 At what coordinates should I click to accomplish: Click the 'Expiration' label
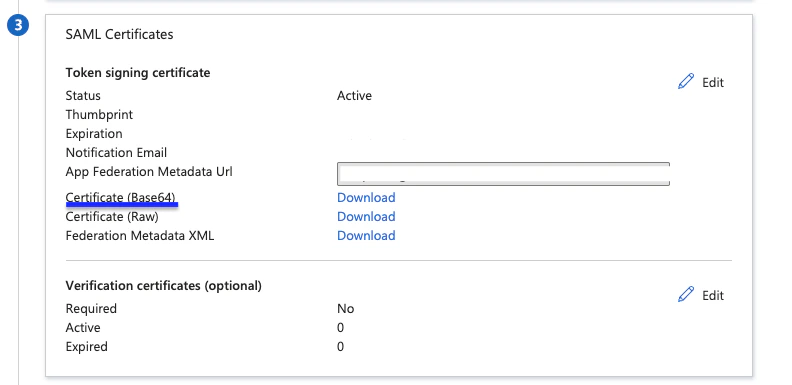pos(94,134)
